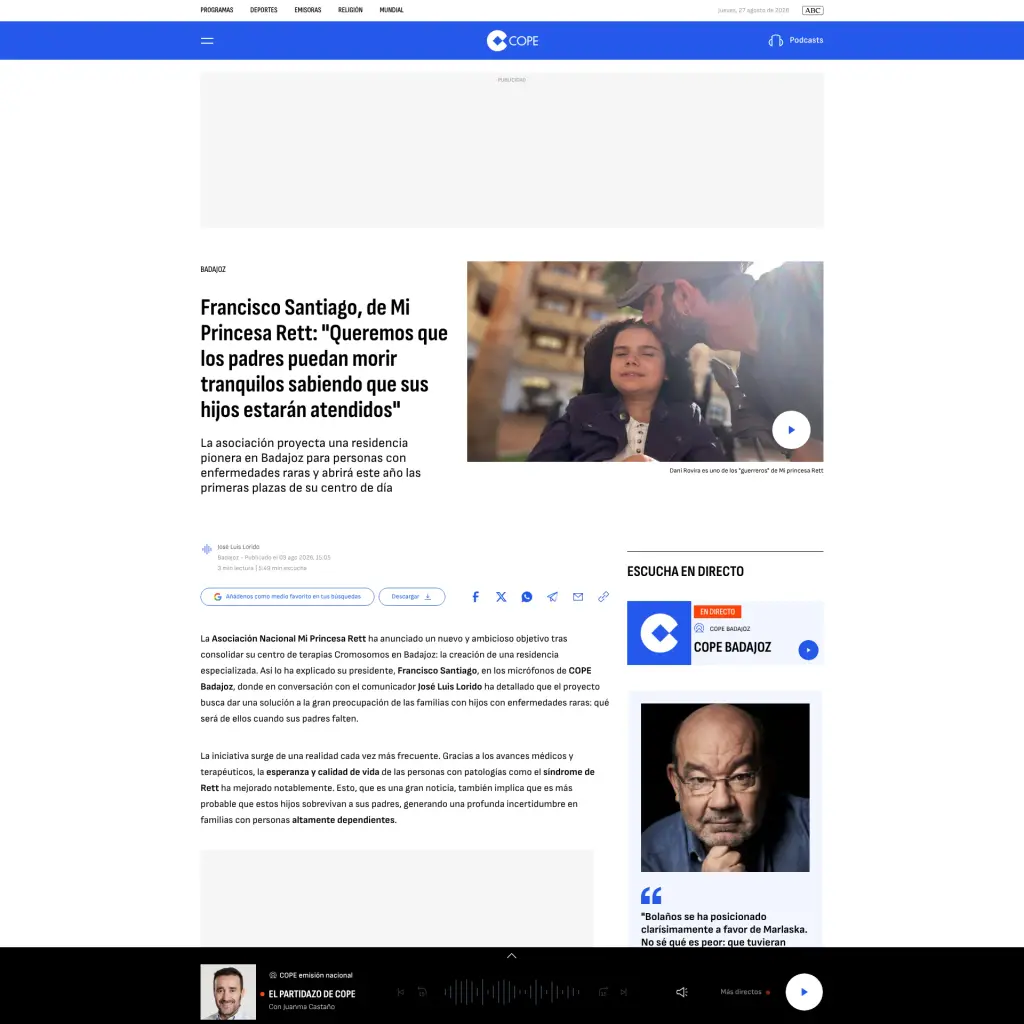The width and height of the screenshot is (1024, 1024).
Task: Visit the ABC logo link
Action: (x=812, y=10)
